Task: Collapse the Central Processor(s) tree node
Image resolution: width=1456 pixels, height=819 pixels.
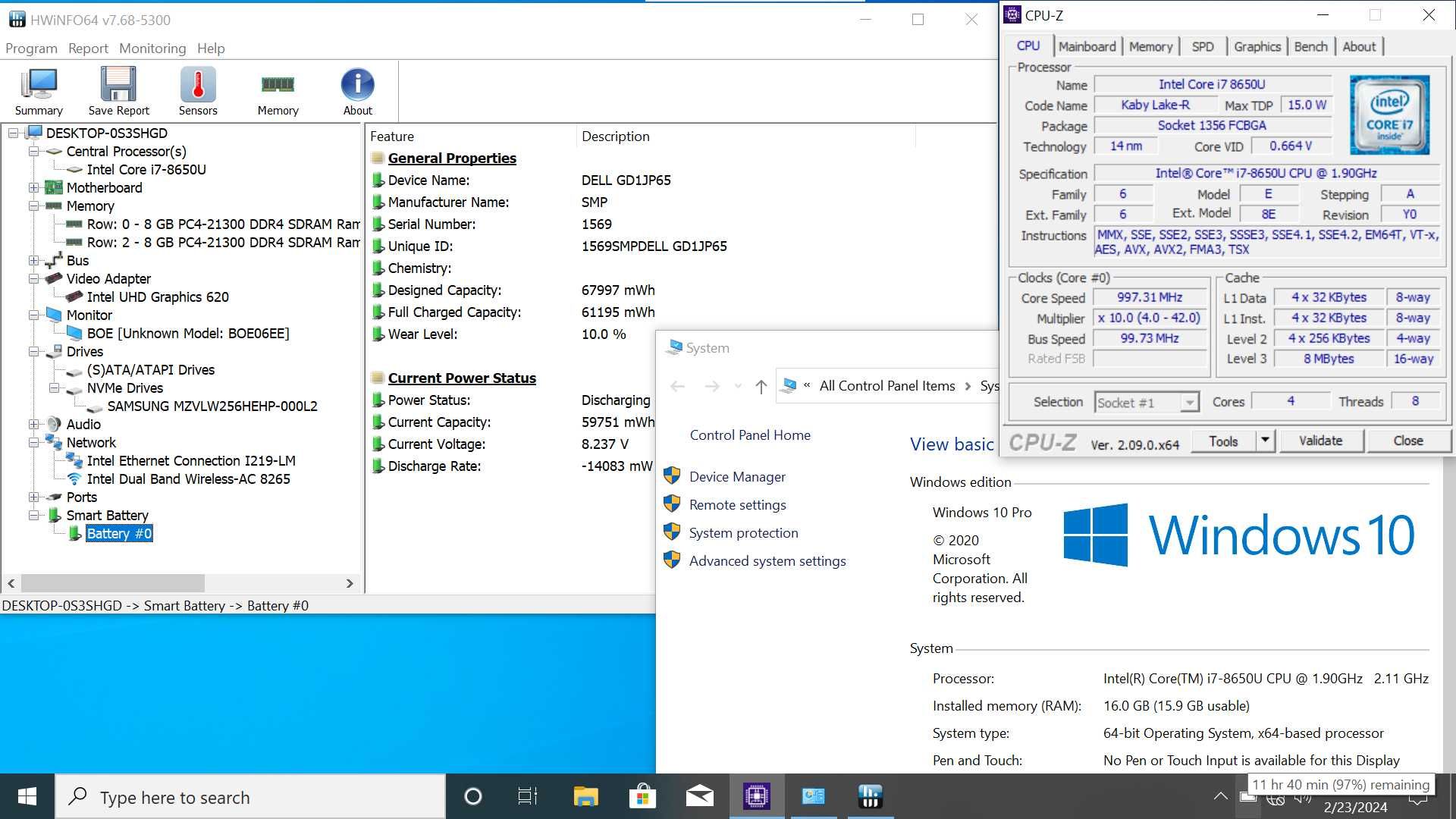Action: pos(33,152)
